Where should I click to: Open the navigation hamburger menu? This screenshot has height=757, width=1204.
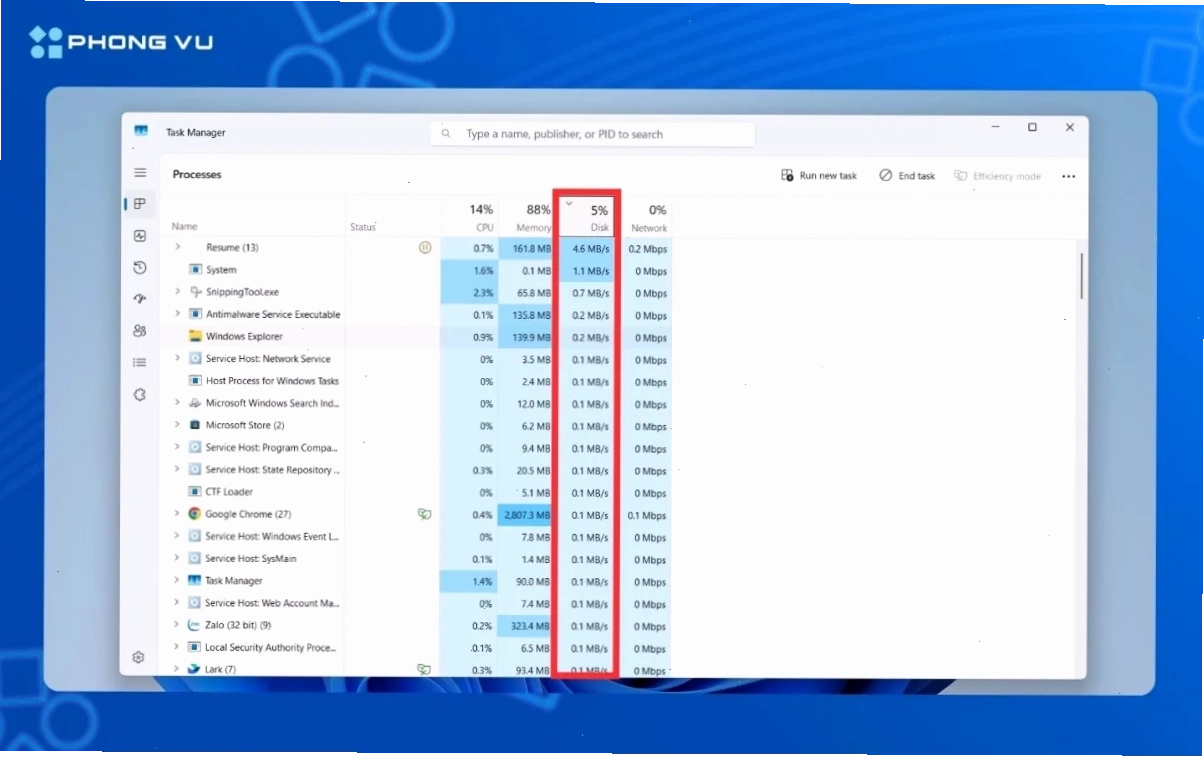(140, 173)
